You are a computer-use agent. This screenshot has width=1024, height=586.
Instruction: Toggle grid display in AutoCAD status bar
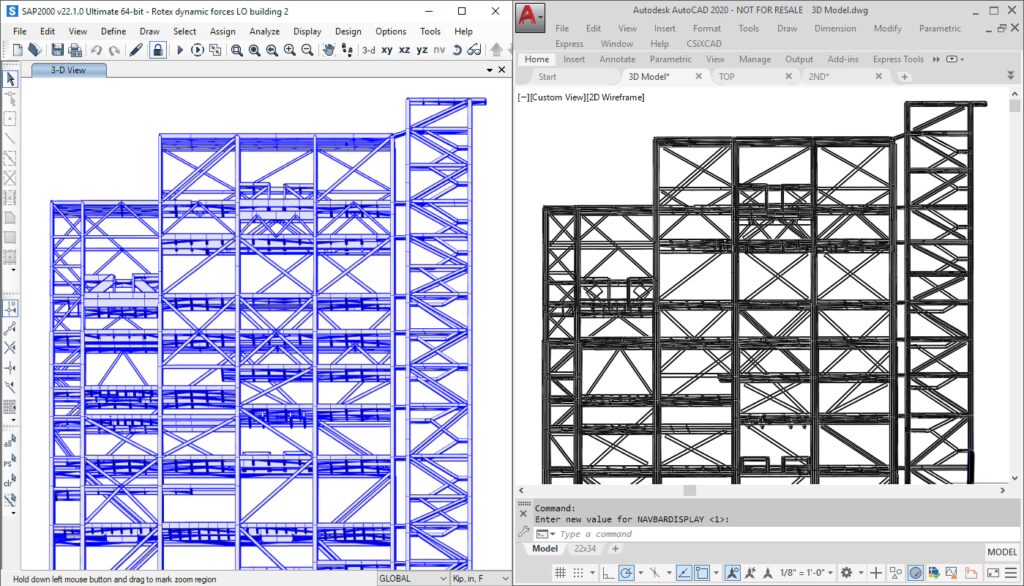point(561,573)
